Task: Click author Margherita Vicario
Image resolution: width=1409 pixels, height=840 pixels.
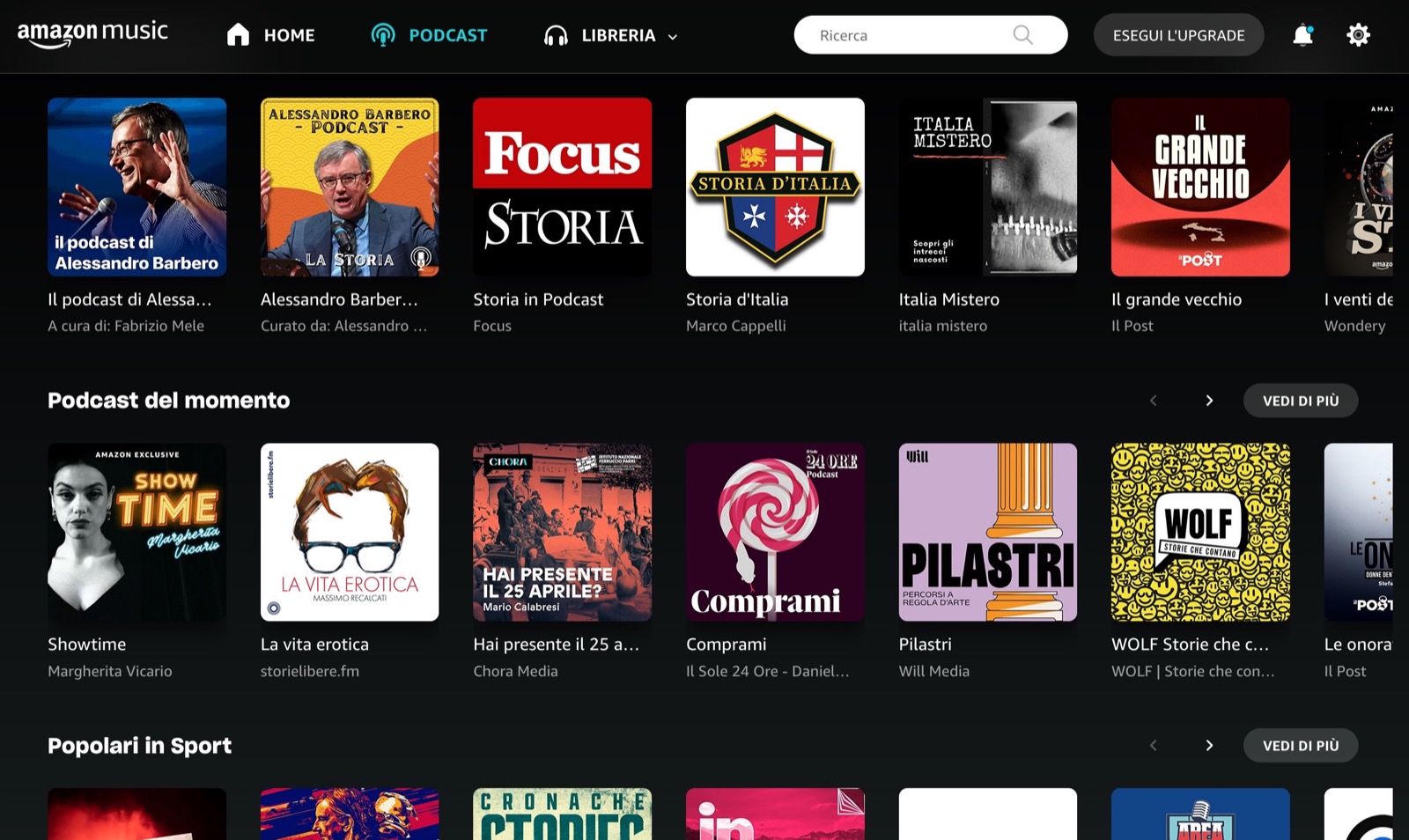Action: pos(110,671)
